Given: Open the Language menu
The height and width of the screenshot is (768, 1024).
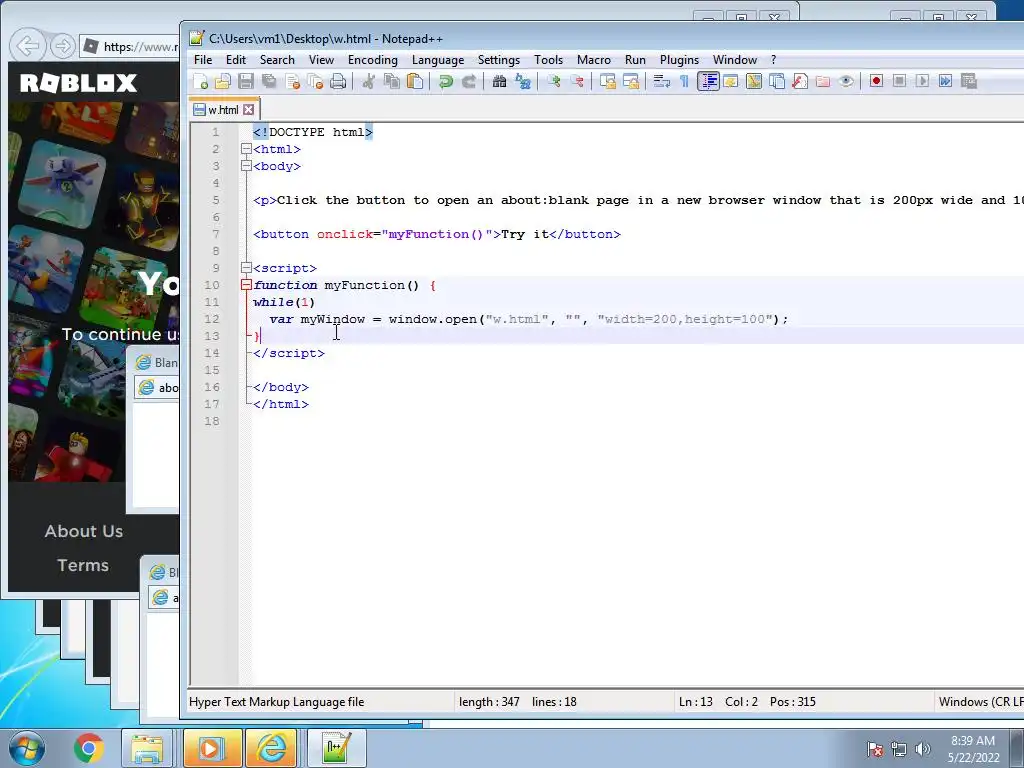Looking at the screenshot, I should [x=438, y=60].
